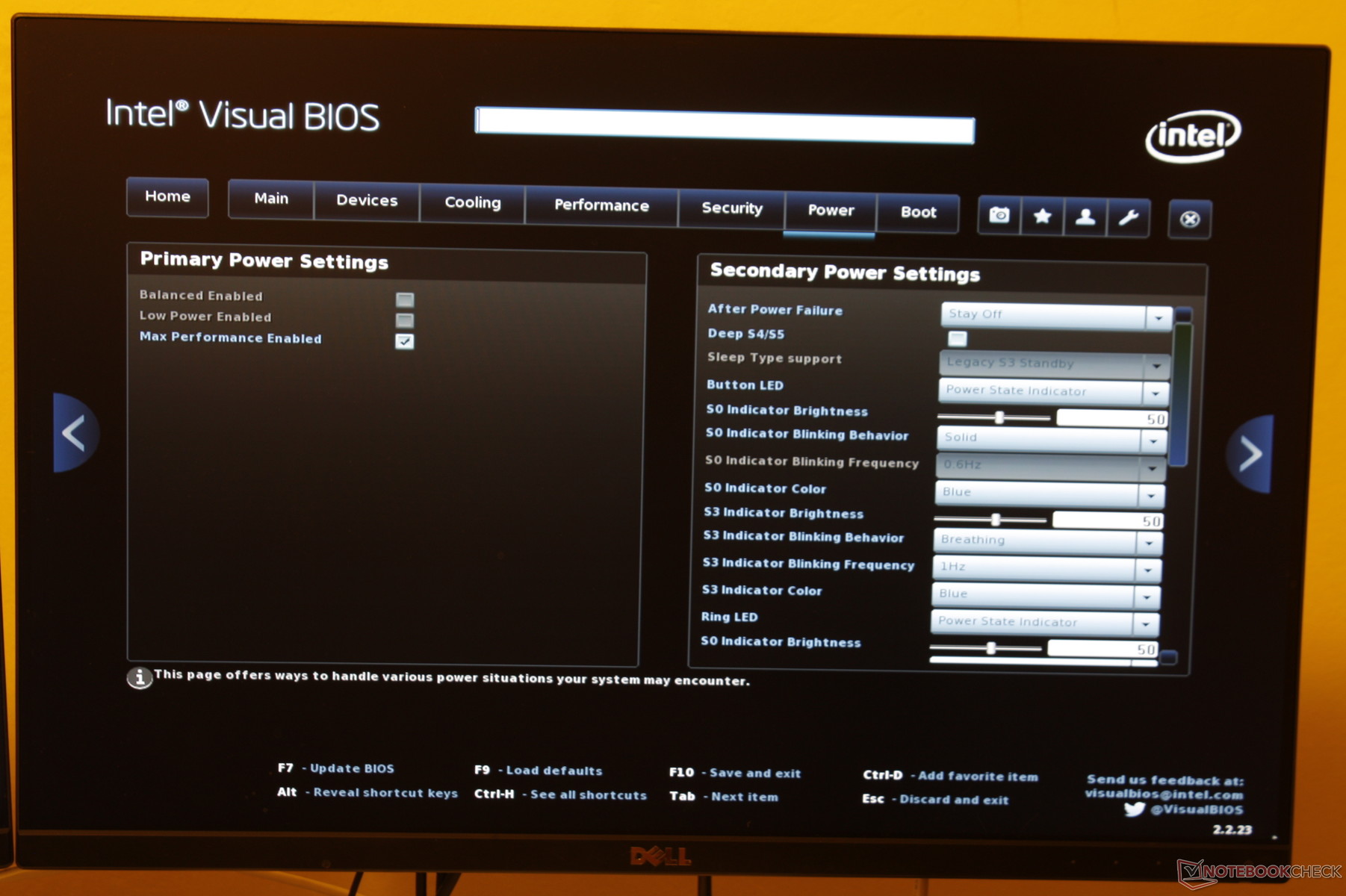Uncheck Max Performance Enabled checkbox

click(405, 341)
